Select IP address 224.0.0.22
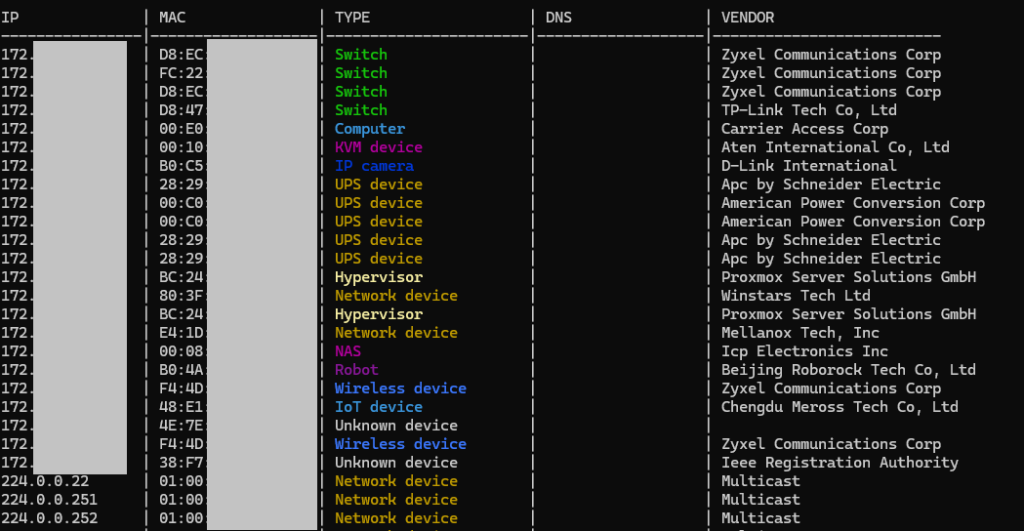Viewport: 1024px width, 531px height. click(44, 481)
